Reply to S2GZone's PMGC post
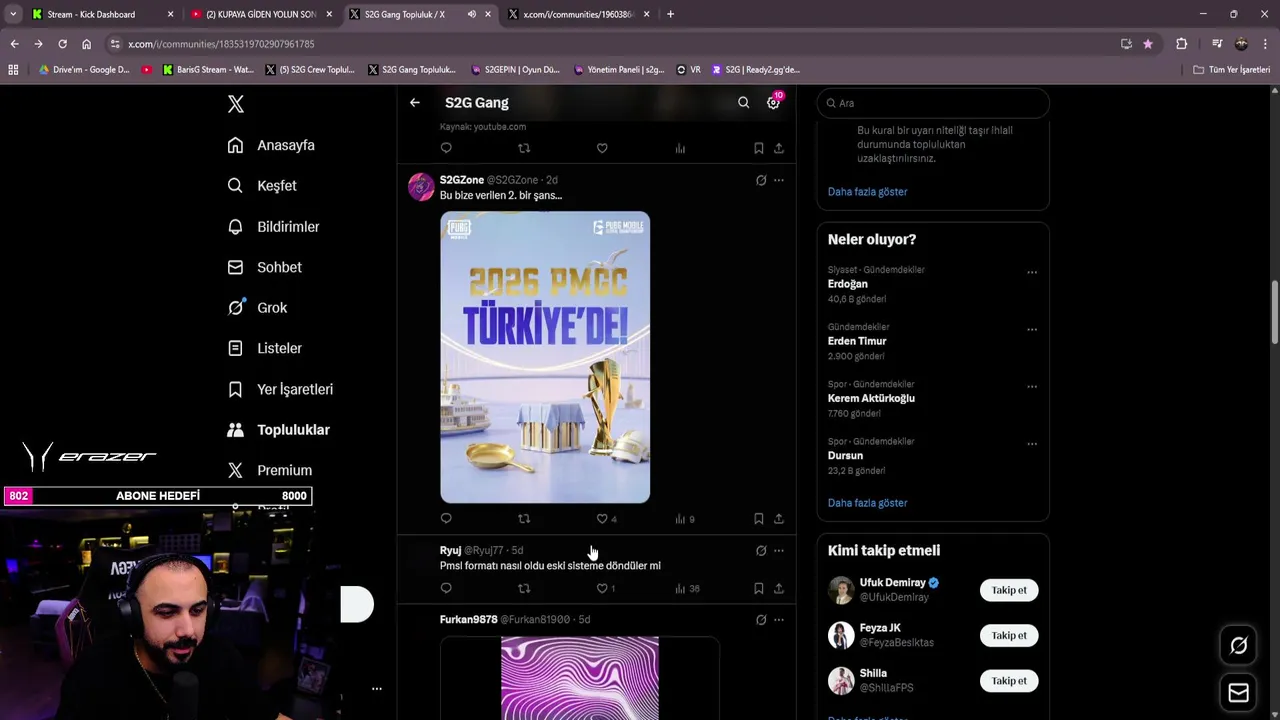Viewport: 1280px width, 720px height. [446, 519]
